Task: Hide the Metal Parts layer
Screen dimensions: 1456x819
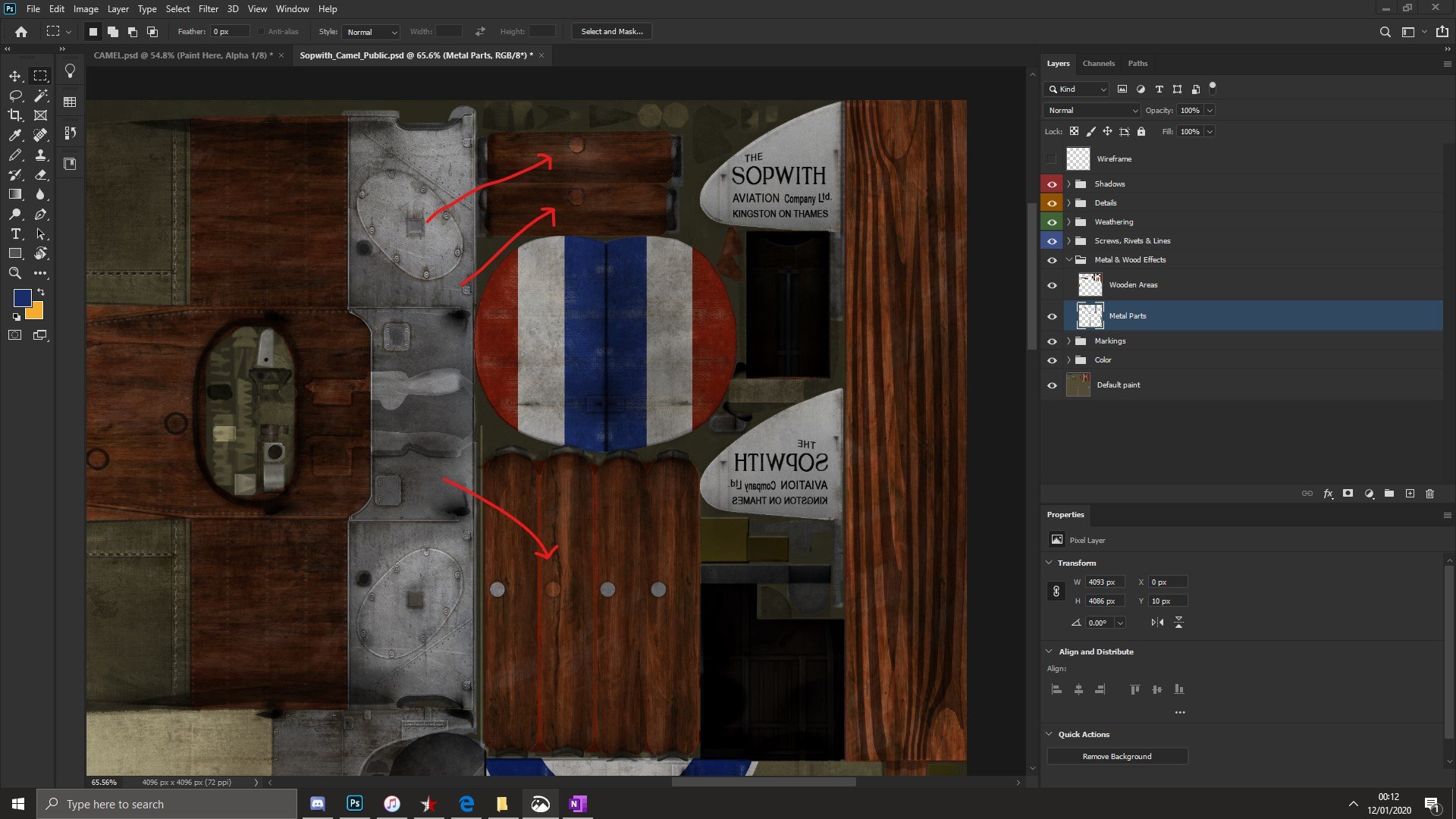Action: pos(1052,316)
